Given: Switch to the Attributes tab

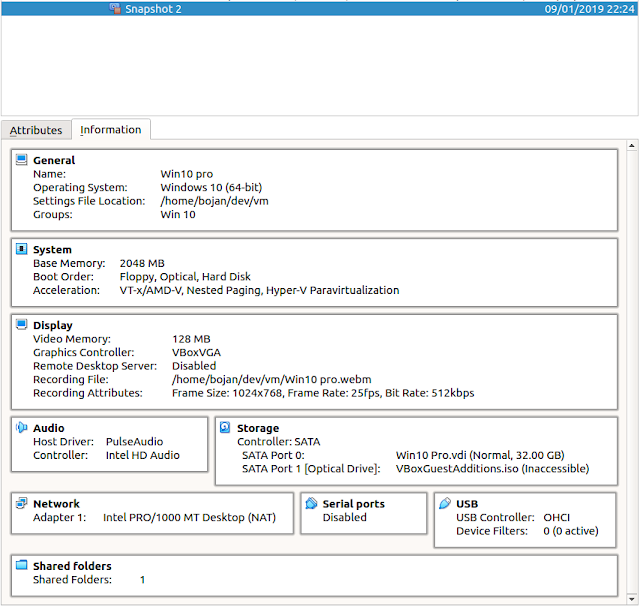Looking at the screenshot, I should tap(36, 130).
